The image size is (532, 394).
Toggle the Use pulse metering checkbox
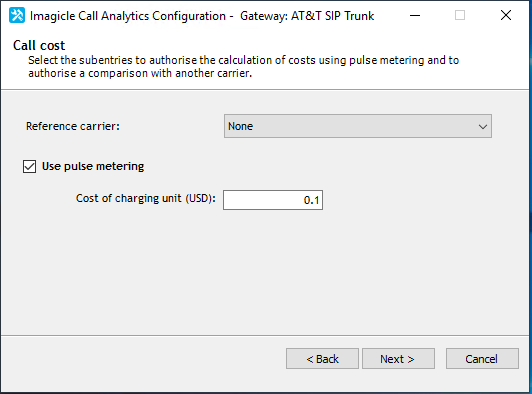pos(30,167)
